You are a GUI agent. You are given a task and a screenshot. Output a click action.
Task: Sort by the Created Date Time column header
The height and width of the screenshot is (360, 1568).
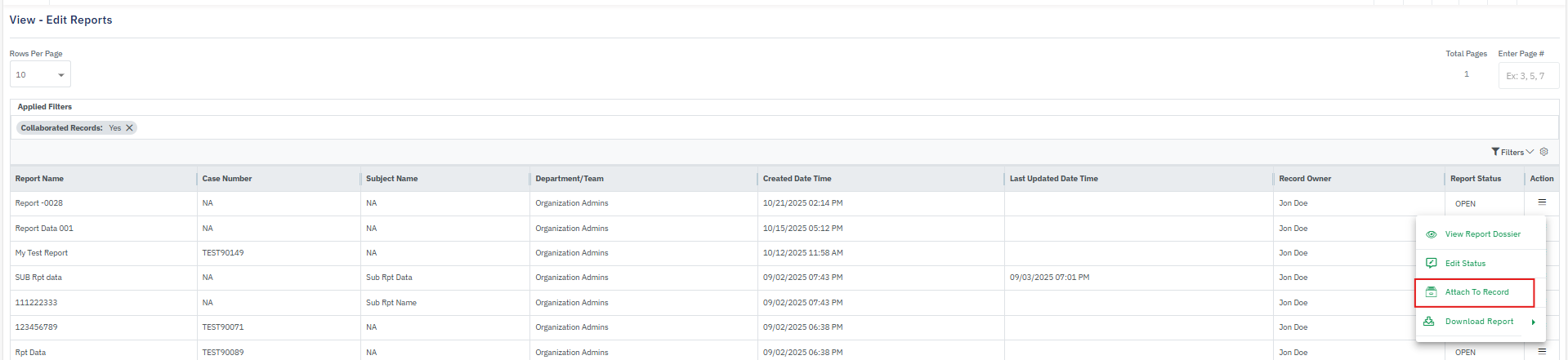tap(797, 179)
